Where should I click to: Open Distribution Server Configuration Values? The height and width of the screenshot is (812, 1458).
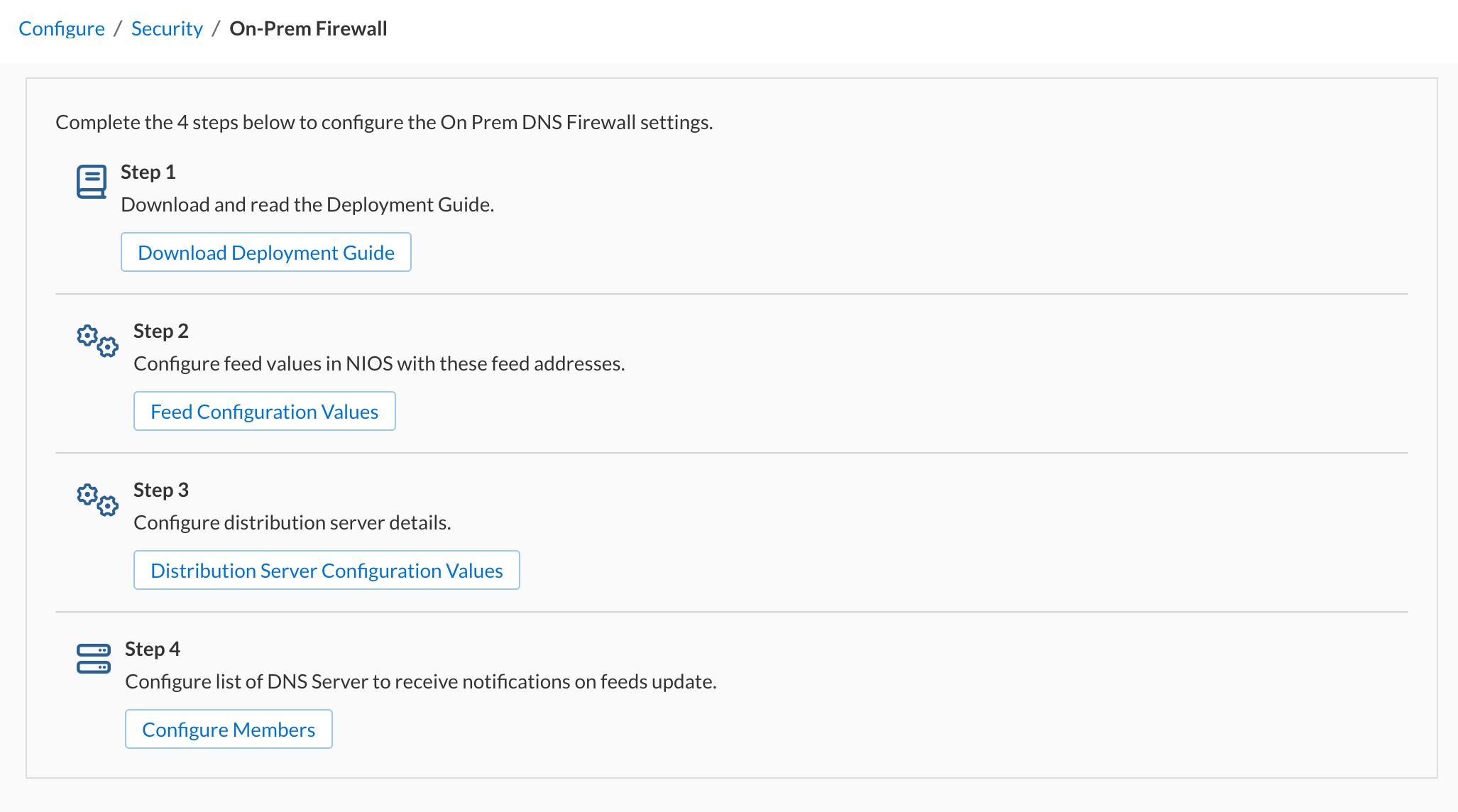coord(327,571)
